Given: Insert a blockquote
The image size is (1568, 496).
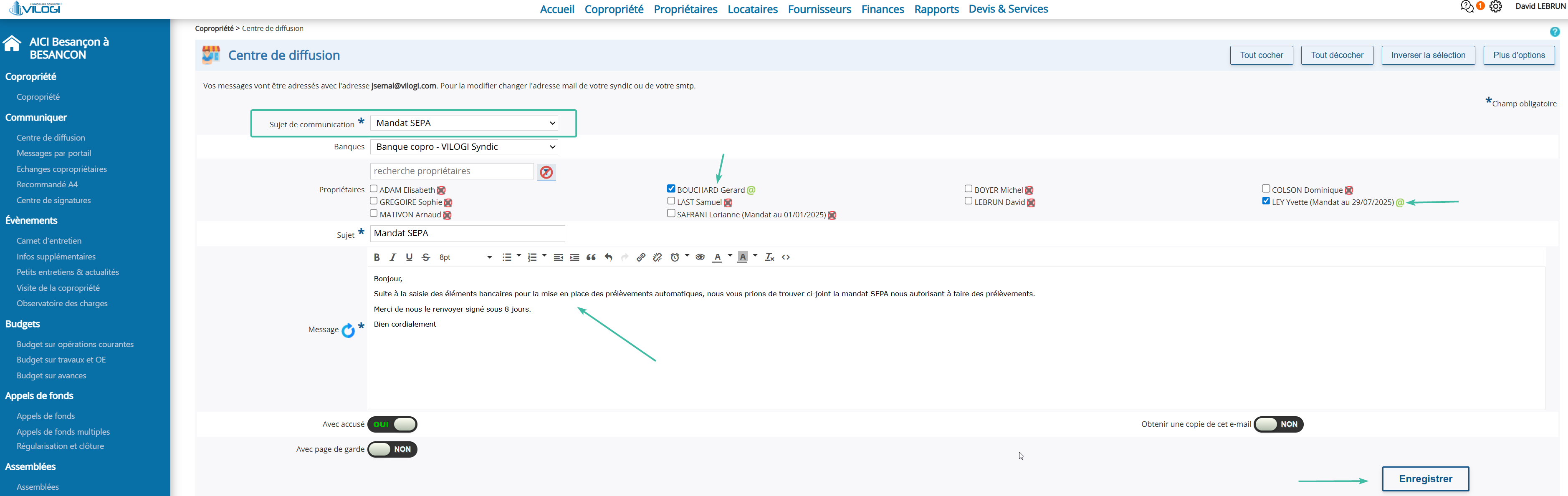Looking at the screenshot, I should 591,257.
